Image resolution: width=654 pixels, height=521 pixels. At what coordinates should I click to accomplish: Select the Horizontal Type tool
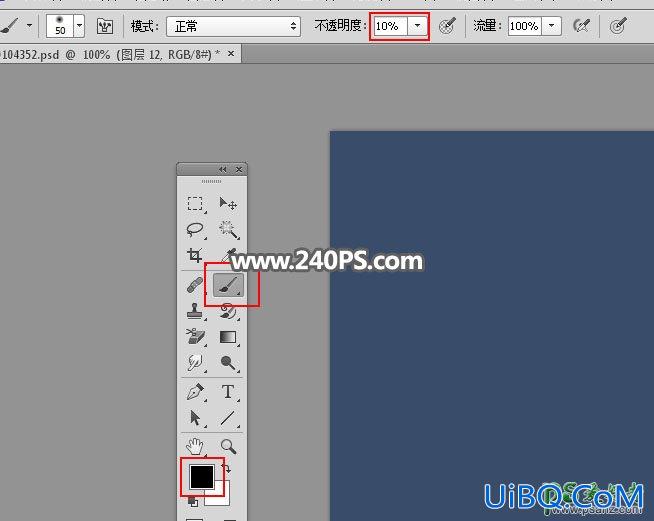tap(228, 392)
